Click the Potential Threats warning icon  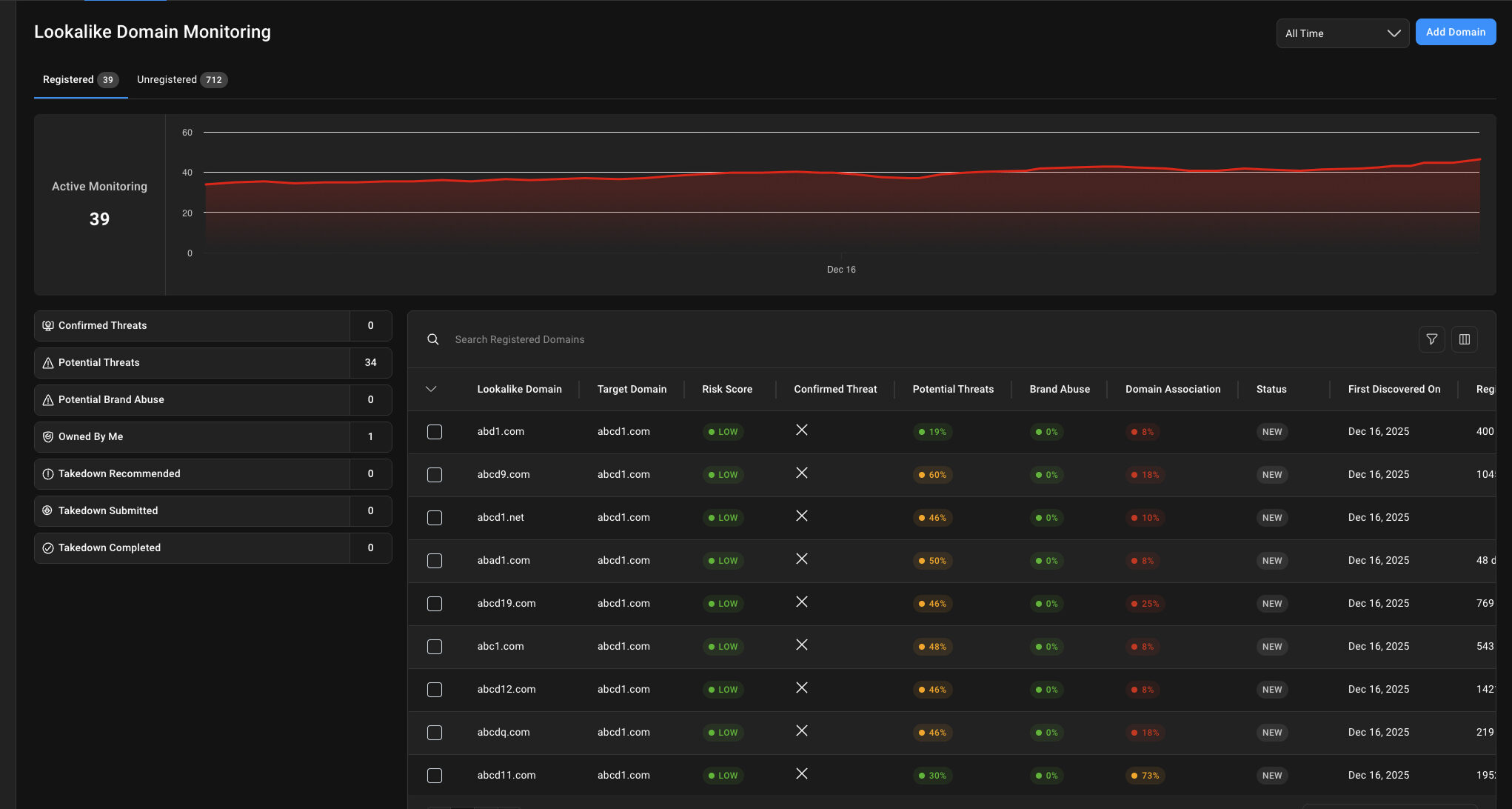(x=48, y=363)
